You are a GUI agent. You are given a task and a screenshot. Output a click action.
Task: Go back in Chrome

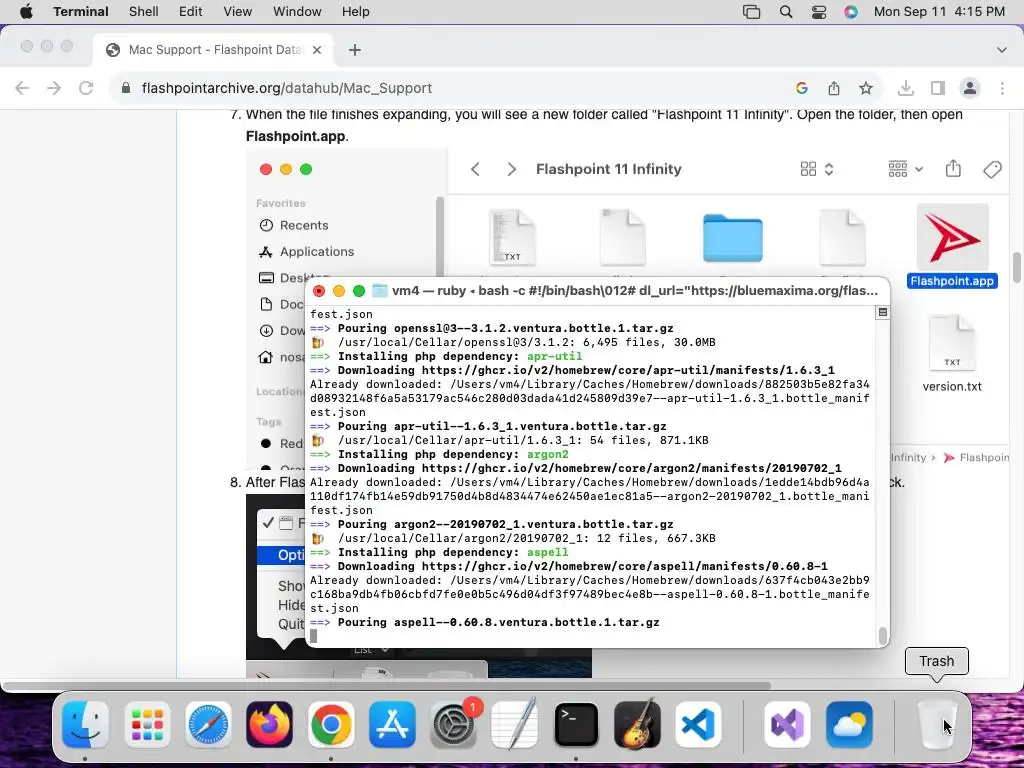[22, 88]
